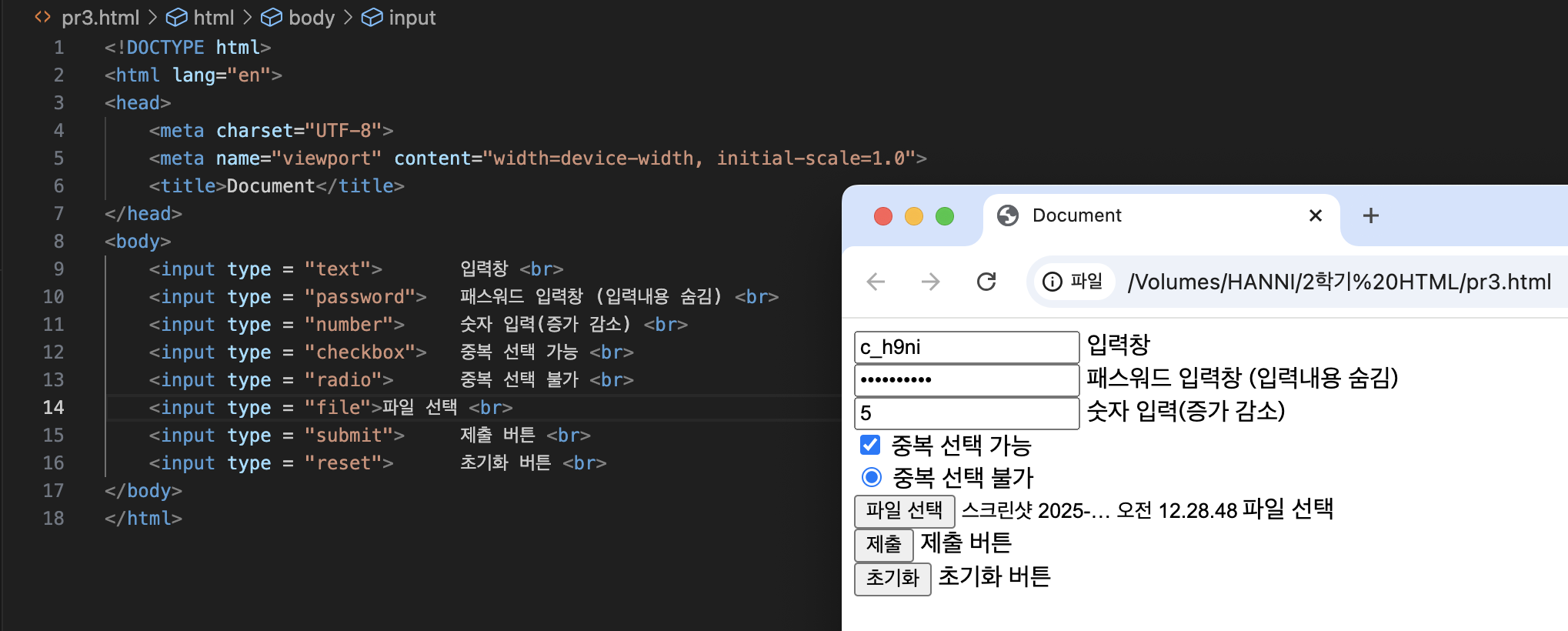Reload the browser page

pyautogui.click(x=986, y=282)
